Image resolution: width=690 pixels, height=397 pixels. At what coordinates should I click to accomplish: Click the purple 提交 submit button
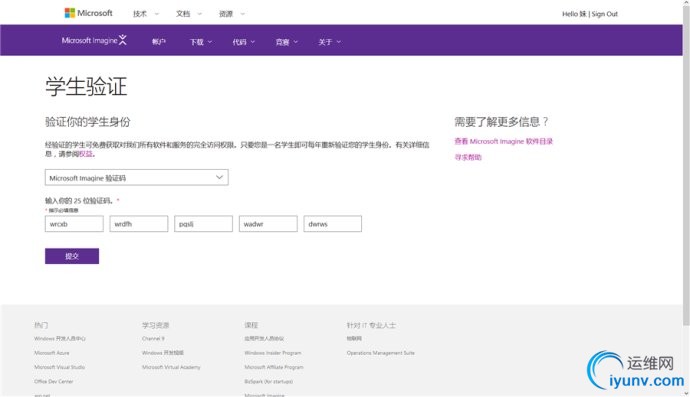[x=72, y=256]
